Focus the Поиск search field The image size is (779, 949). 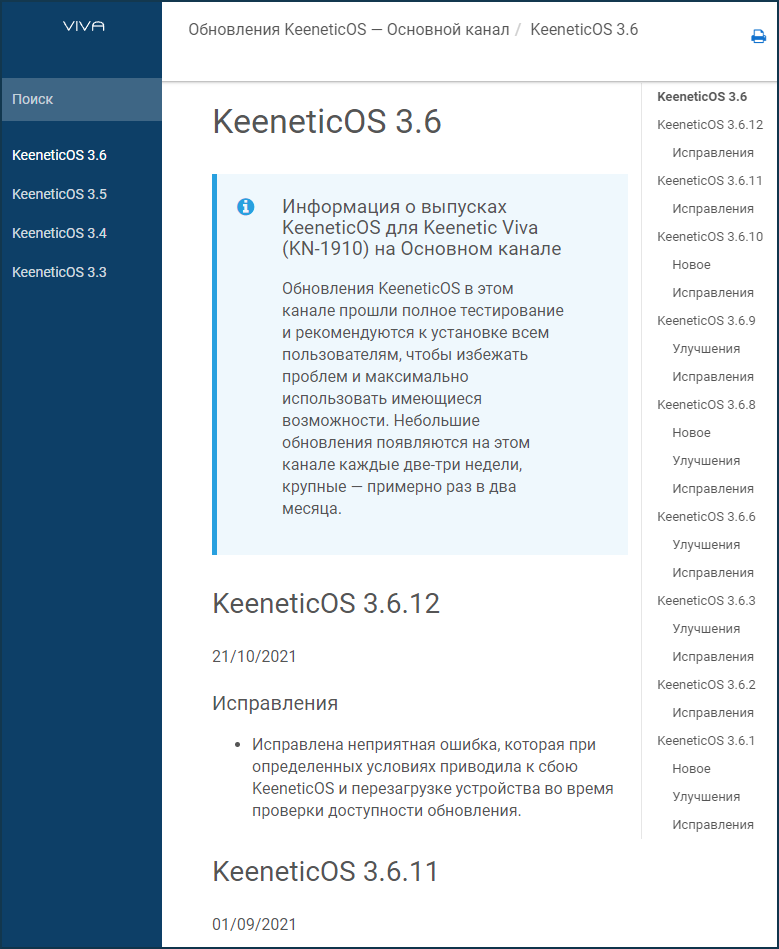click(x=82, y=99)
